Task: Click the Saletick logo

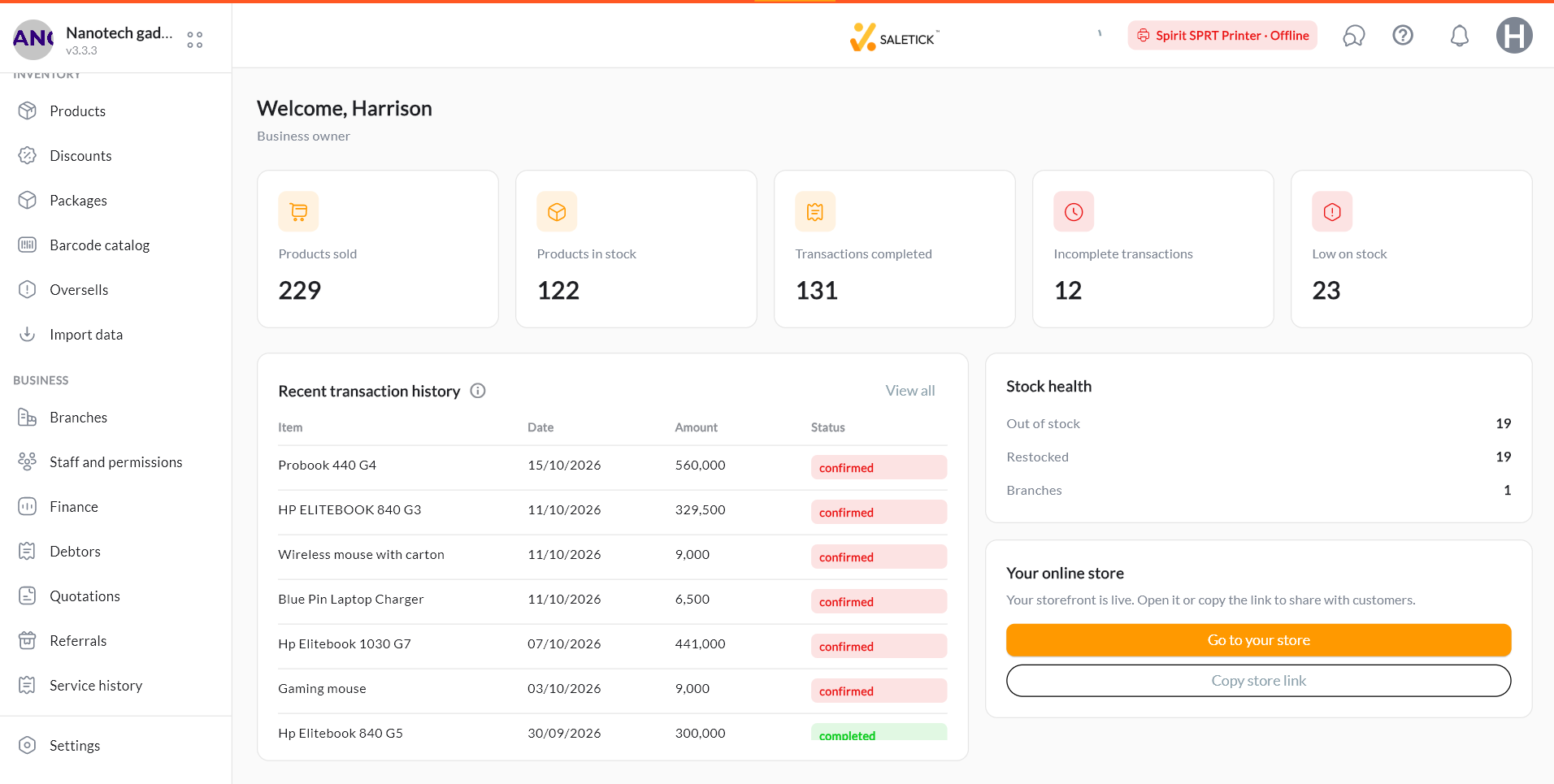Action: click(893, 37)
